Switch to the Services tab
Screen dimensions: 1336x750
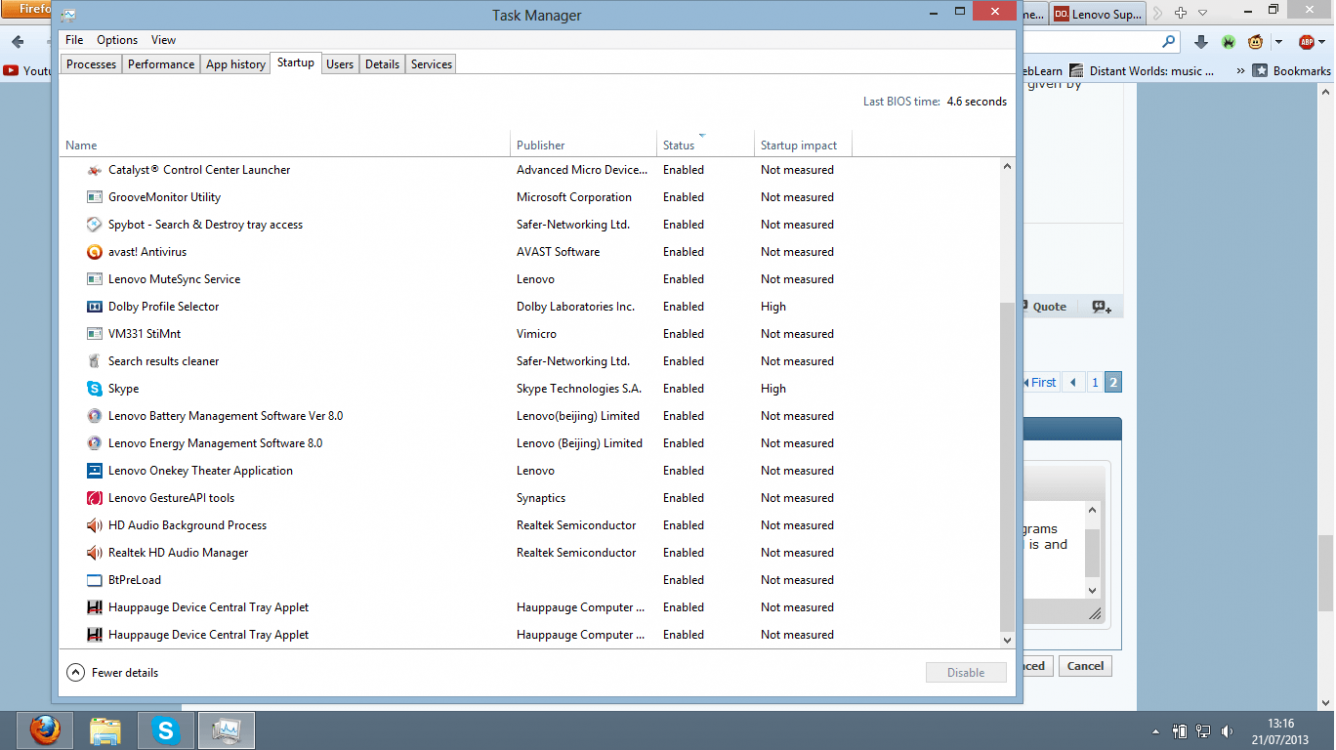431,64
